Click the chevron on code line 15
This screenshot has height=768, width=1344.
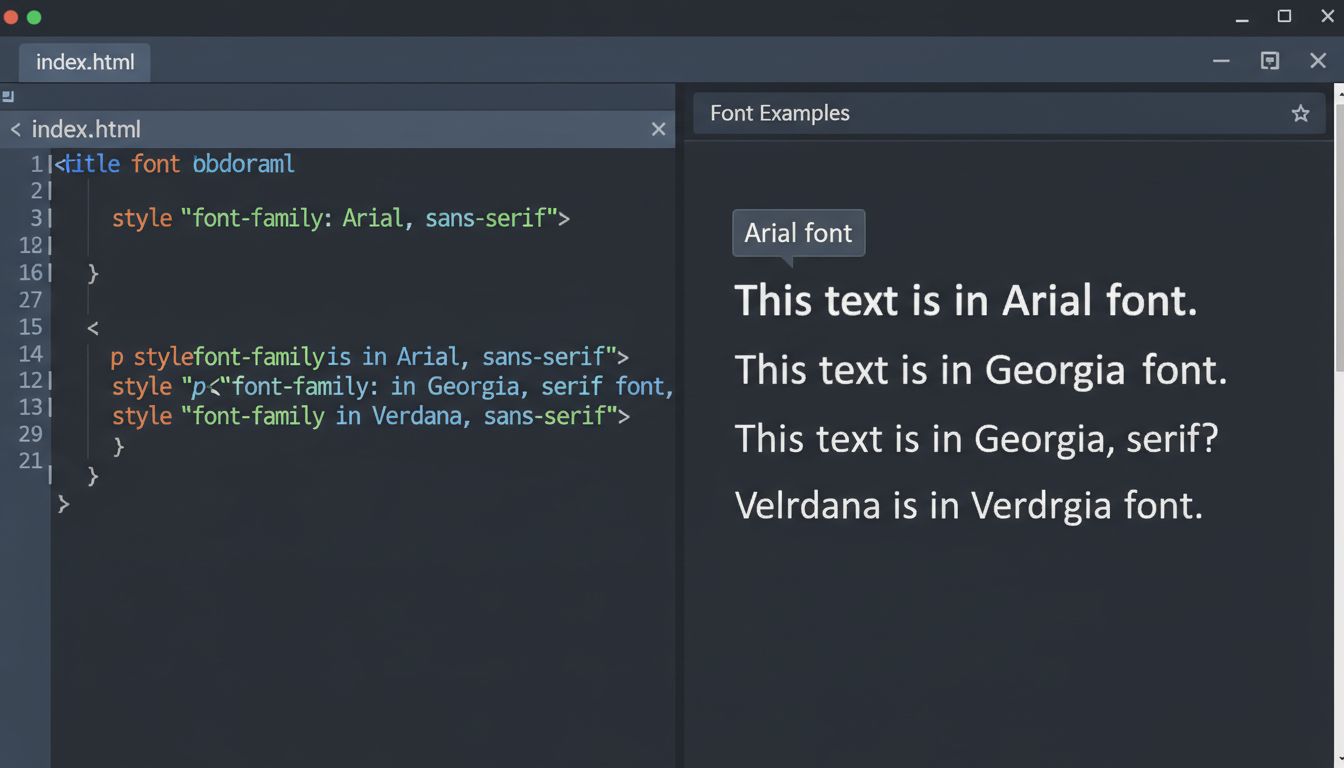91,327
